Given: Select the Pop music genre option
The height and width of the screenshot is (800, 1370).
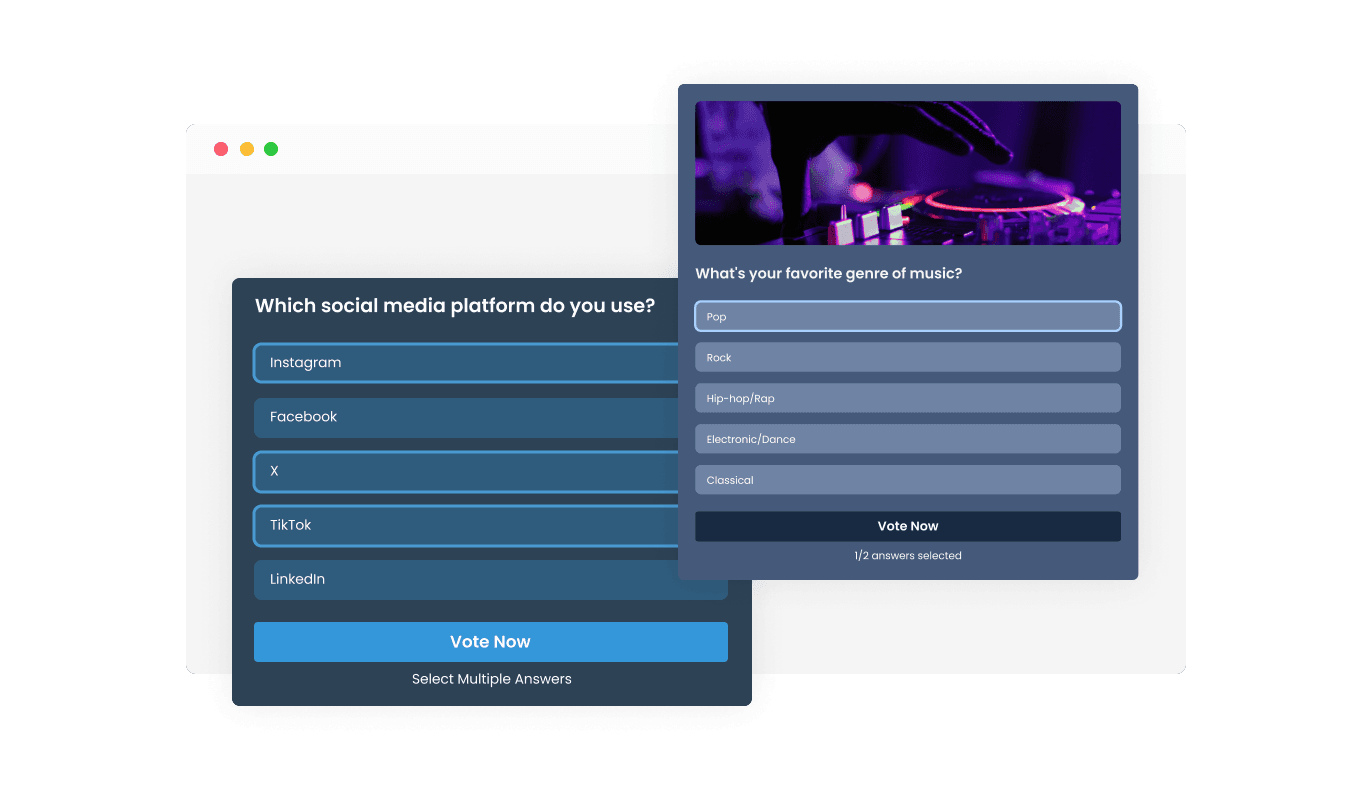Looking at the screenshot, I should (x=907, y=316).
